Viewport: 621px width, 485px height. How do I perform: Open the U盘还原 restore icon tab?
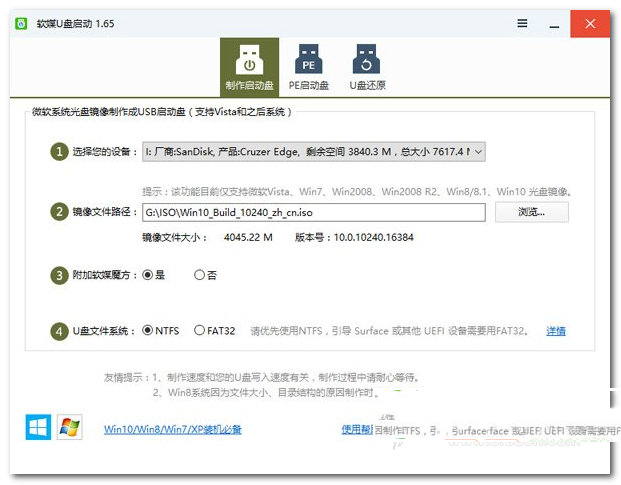[367, 66]
